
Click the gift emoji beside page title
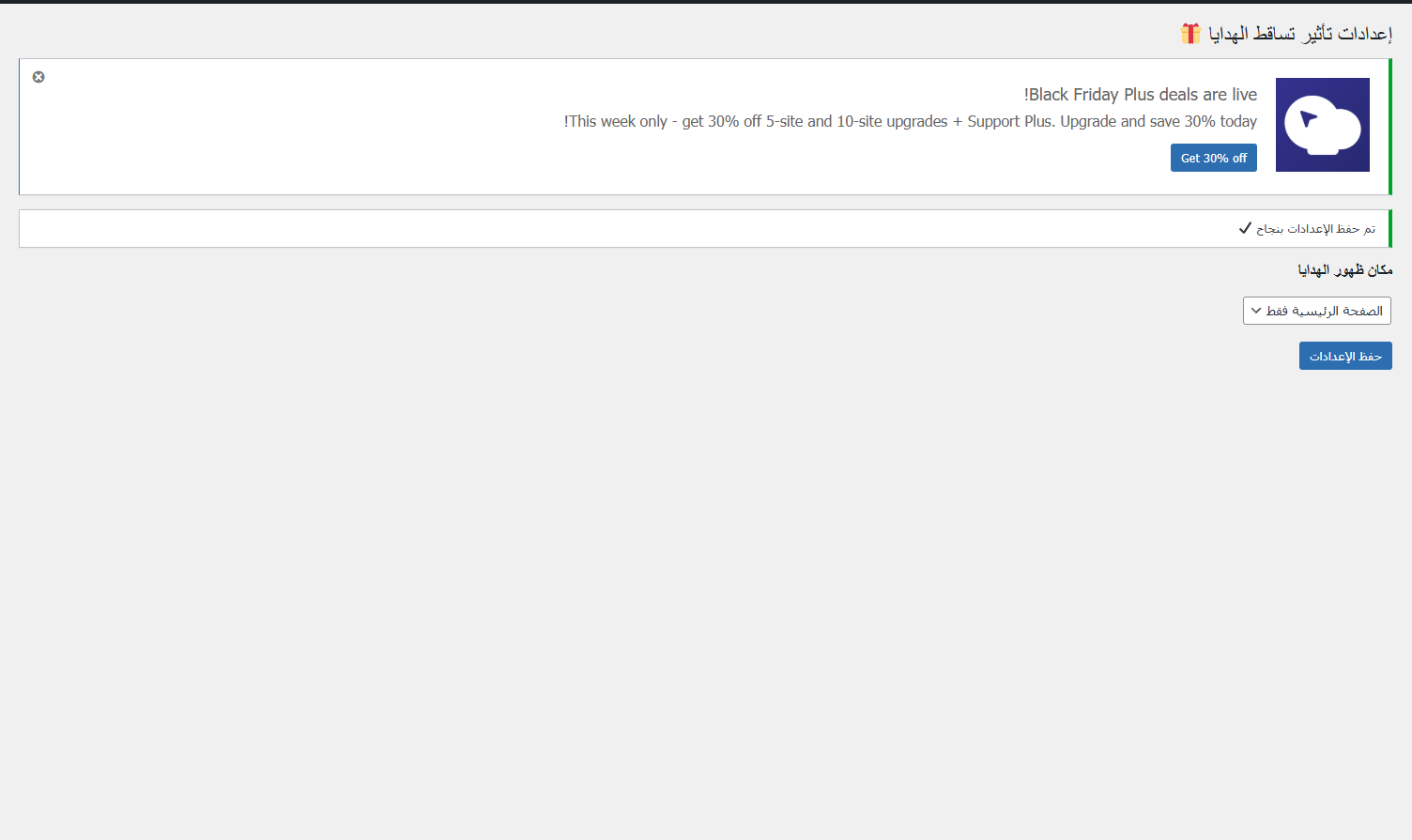tap(1190, 34)
